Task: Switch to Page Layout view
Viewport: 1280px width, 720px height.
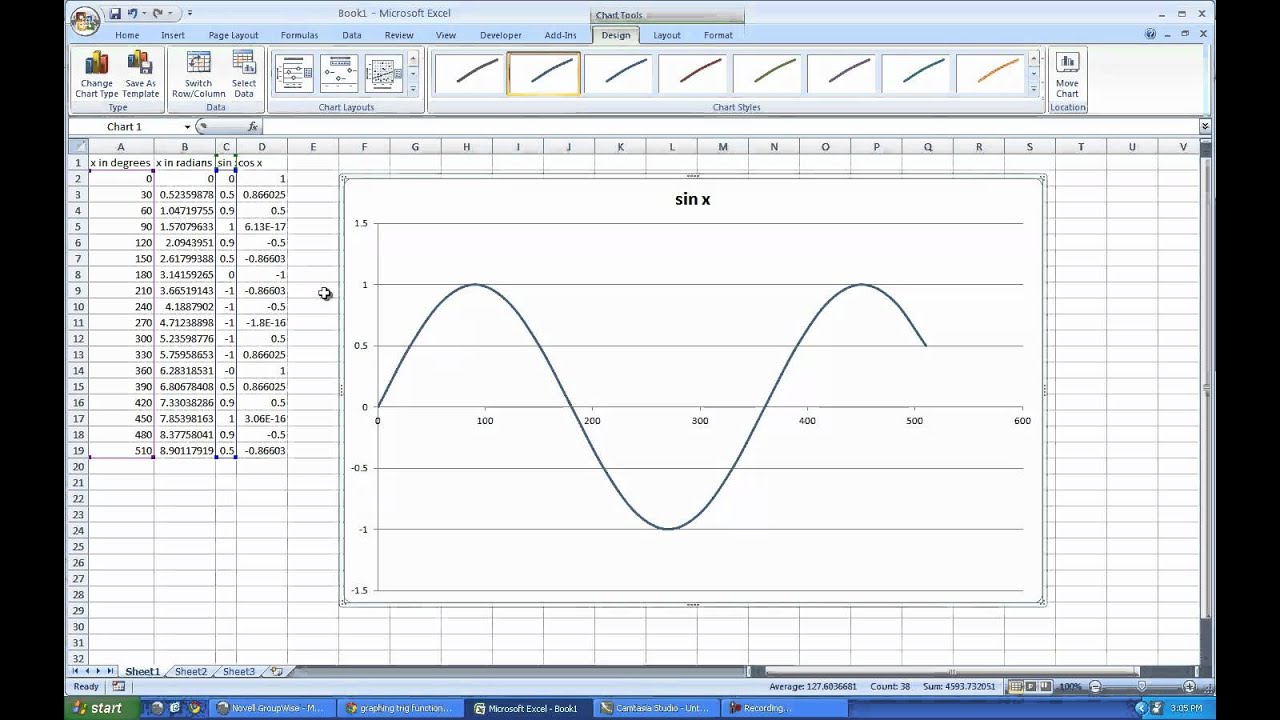Action: [x=1031, y=686]
